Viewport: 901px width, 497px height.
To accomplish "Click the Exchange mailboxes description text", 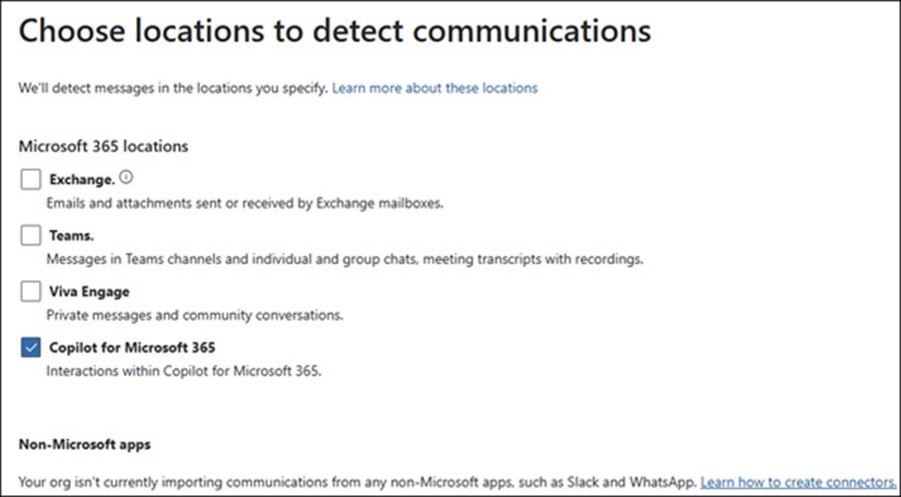I will click(245, 203).
